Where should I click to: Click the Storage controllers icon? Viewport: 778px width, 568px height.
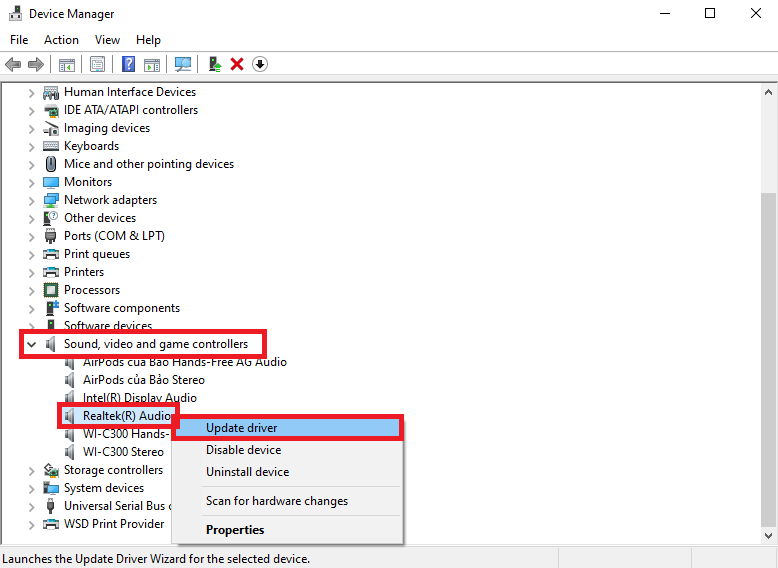pos(51,470)
